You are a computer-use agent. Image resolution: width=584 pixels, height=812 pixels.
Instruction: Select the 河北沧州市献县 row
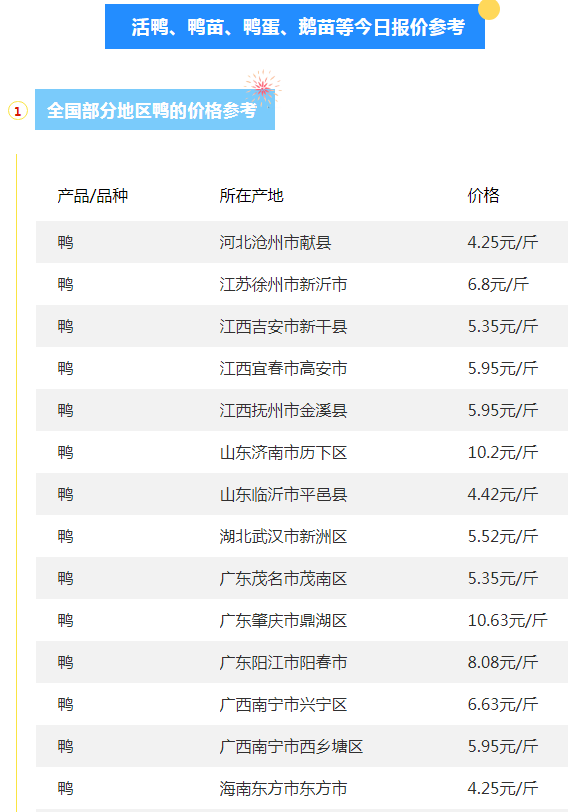pyautogui.click(x=302, y=242)
